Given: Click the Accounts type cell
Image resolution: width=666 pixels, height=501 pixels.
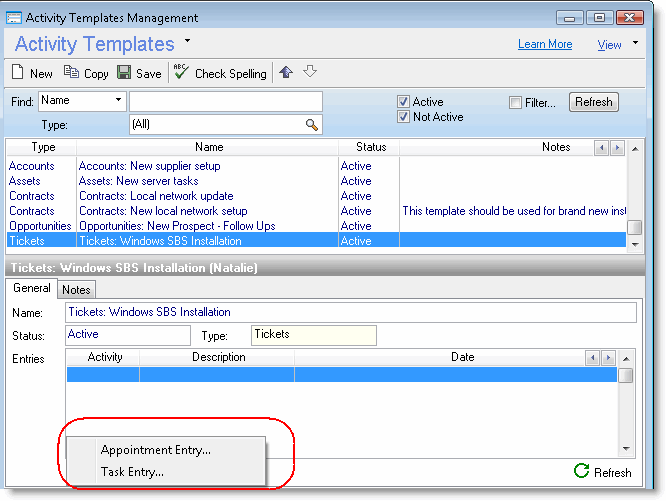Looking at the screenshot, I should click(x=31, y=166).
